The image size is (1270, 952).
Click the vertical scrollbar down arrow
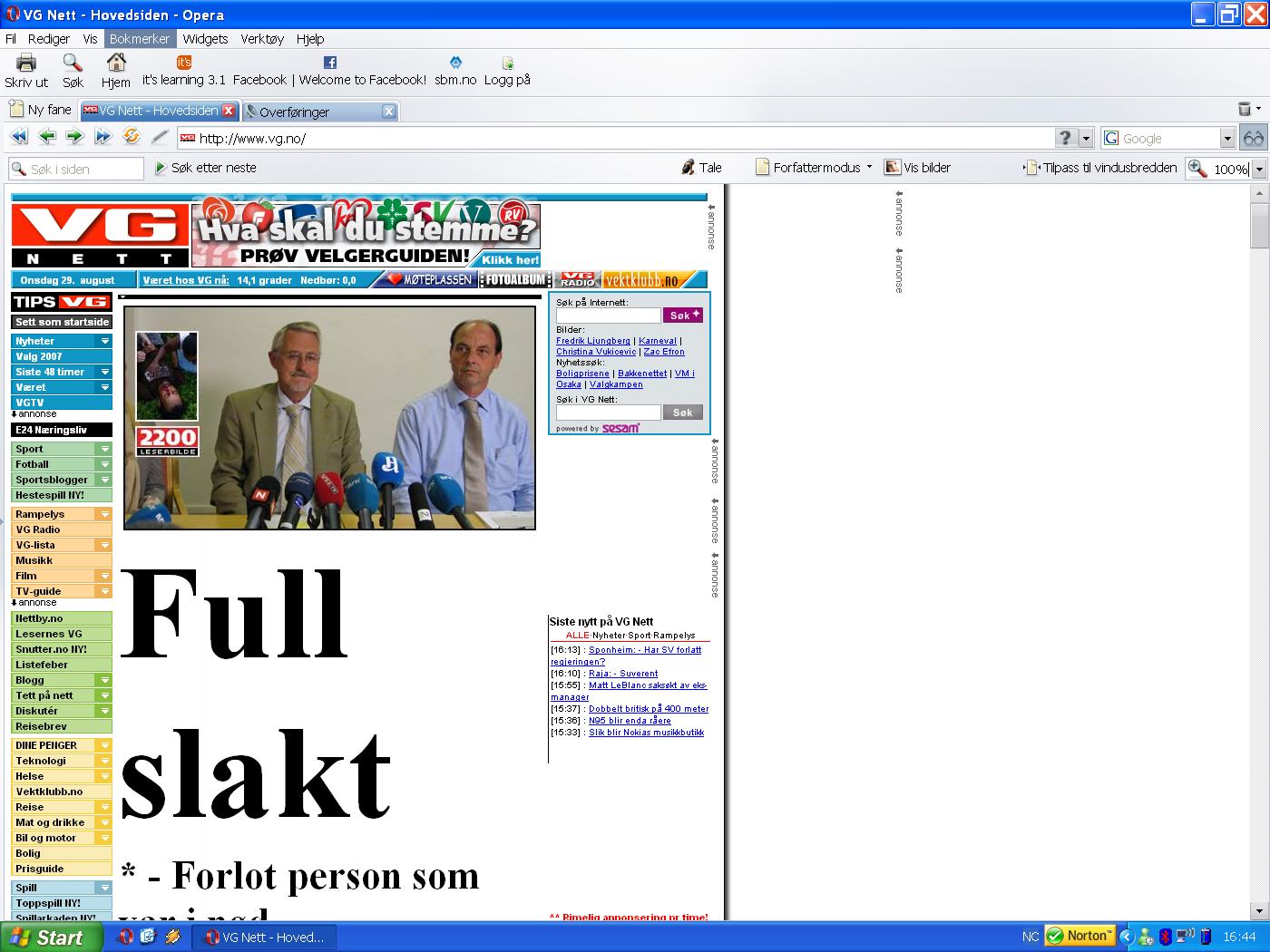pos(1259,910)
